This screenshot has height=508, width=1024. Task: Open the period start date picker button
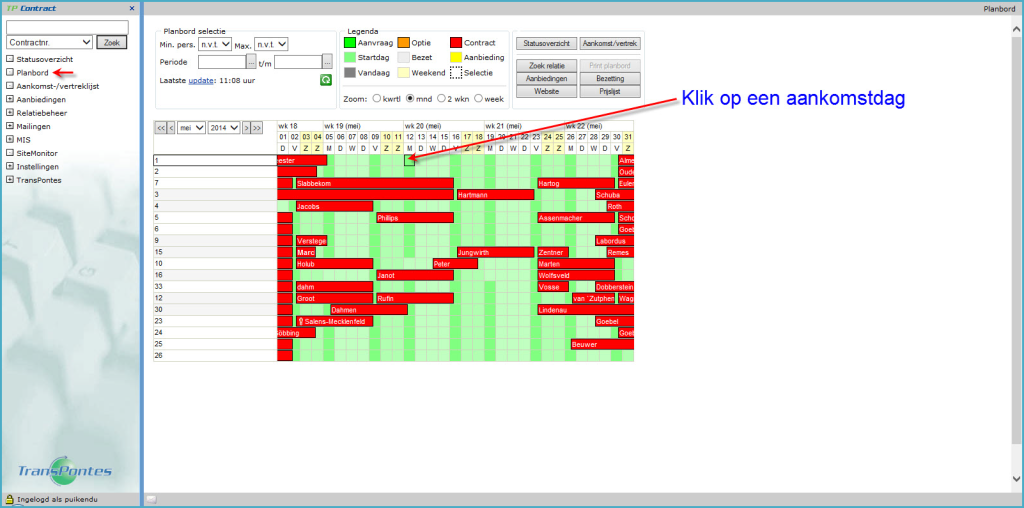tap(252, 62)
